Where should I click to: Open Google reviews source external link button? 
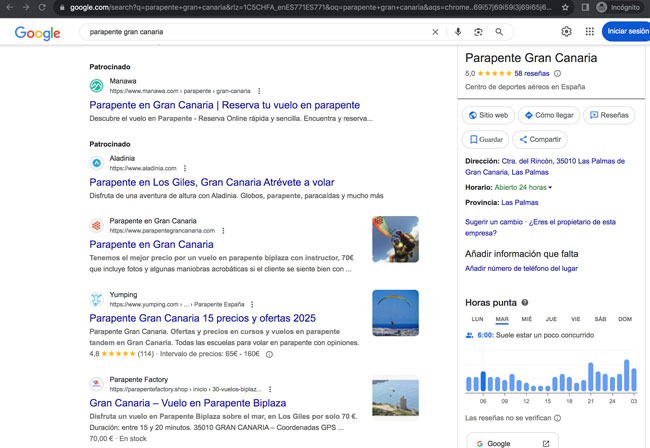[x=513, y=442]
